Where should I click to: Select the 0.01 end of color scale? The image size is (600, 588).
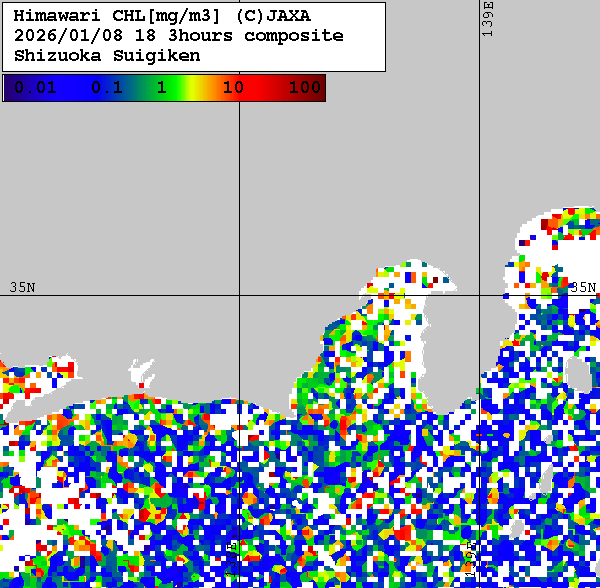(34, 88)
